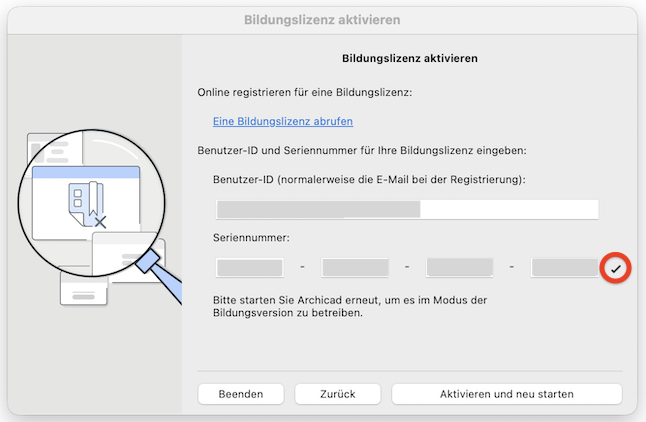
Task: Focus the second Seriennummer field
Action: click(x=355, y=267)
